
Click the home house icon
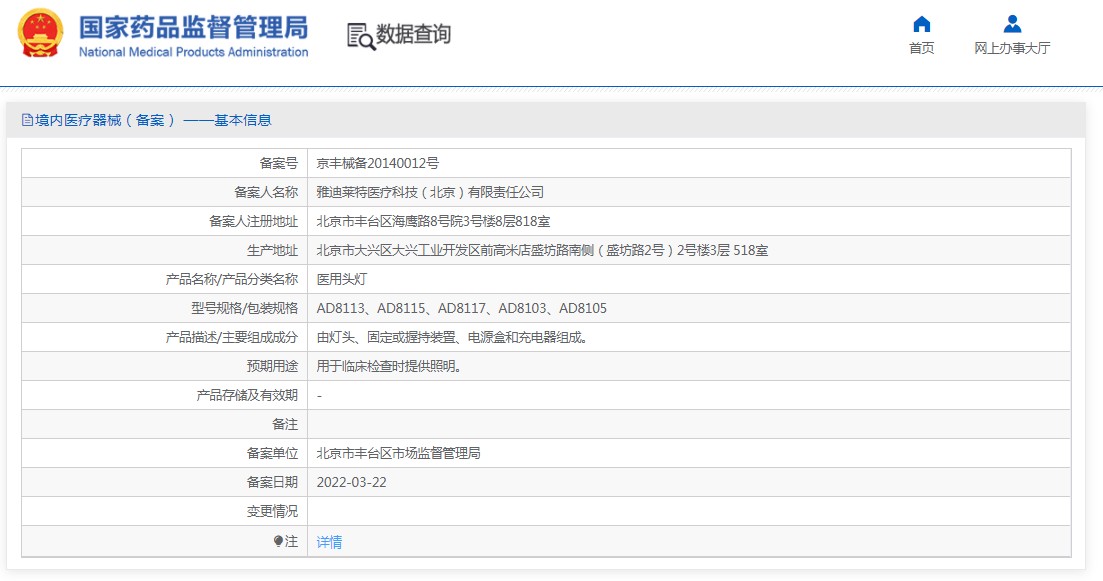922,25
